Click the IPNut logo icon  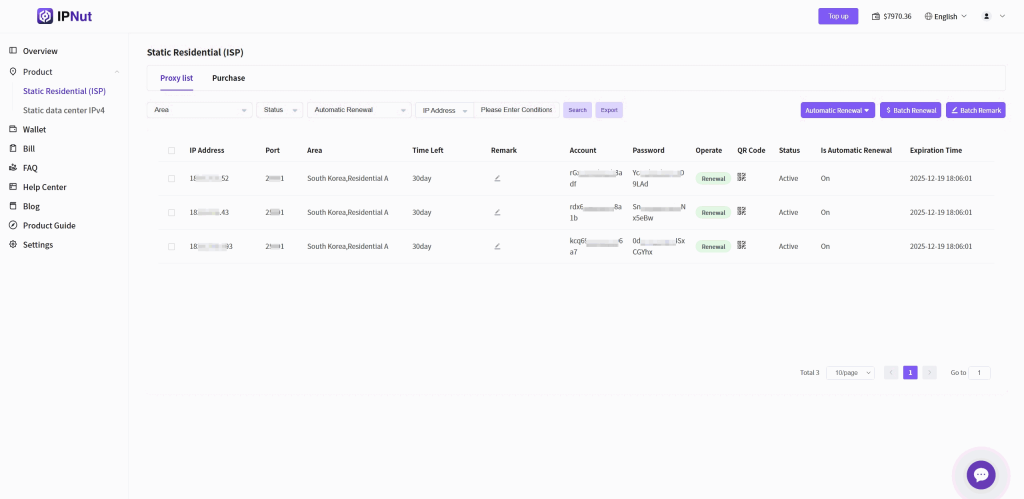click(45, 16)
